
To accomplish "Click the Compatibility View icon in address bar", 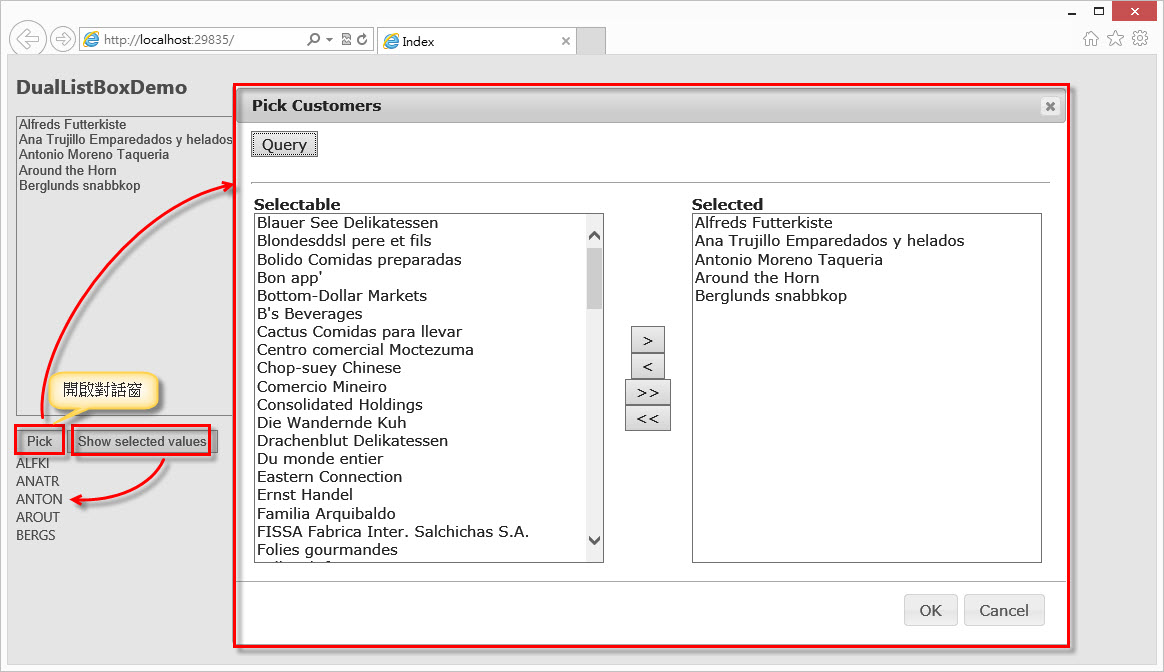I will pos(346,38).
